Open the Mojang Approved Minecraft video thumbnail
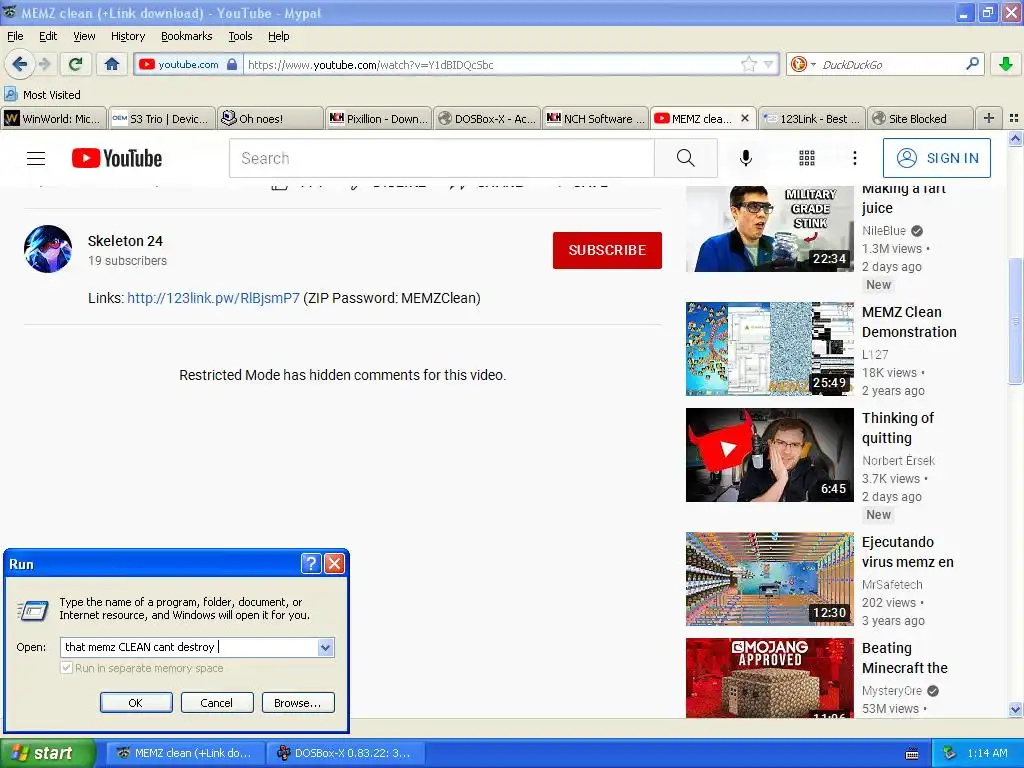The height and width of the screenshot is (768, 1024). click(x=769, y=678)
